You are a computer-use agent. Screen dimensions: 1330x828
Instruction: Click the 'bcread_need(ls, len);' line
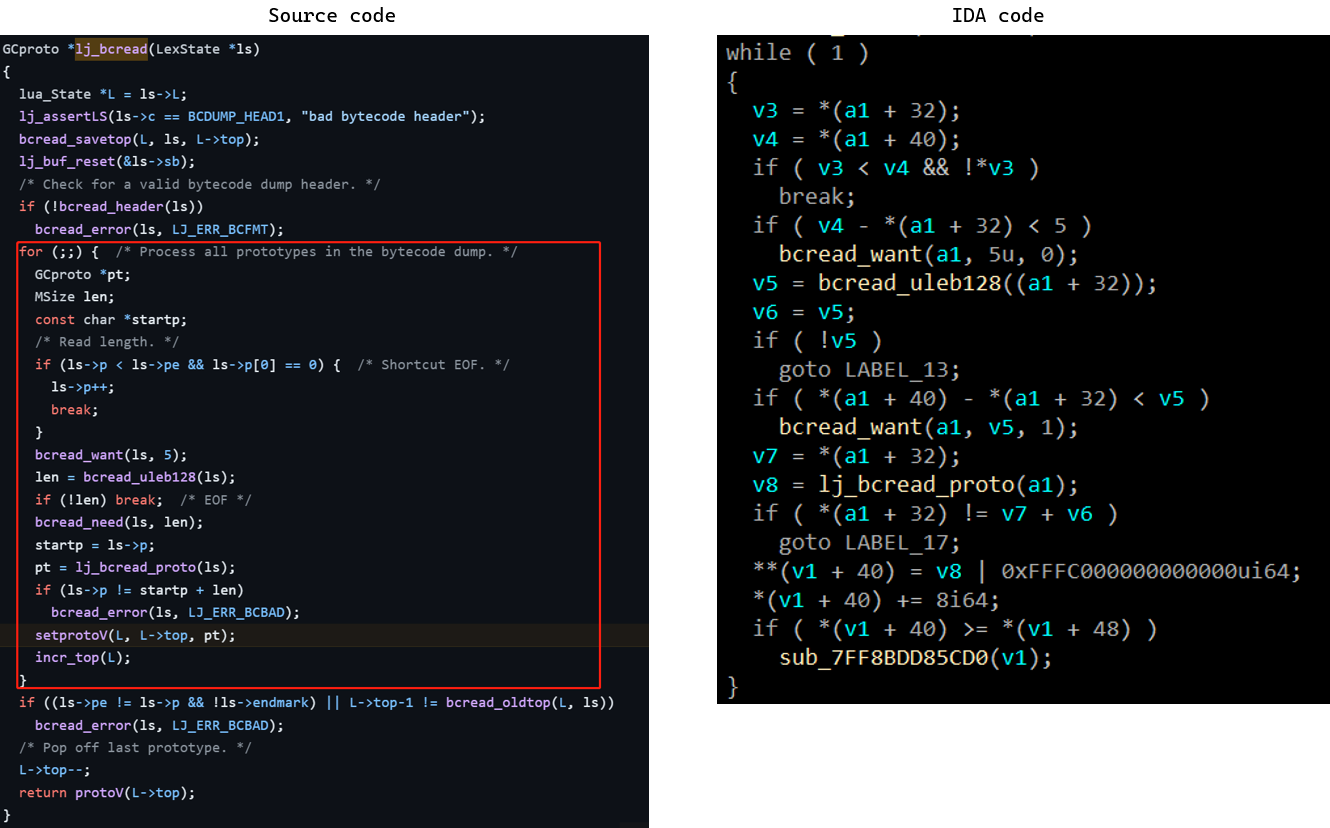coord(119,522)
